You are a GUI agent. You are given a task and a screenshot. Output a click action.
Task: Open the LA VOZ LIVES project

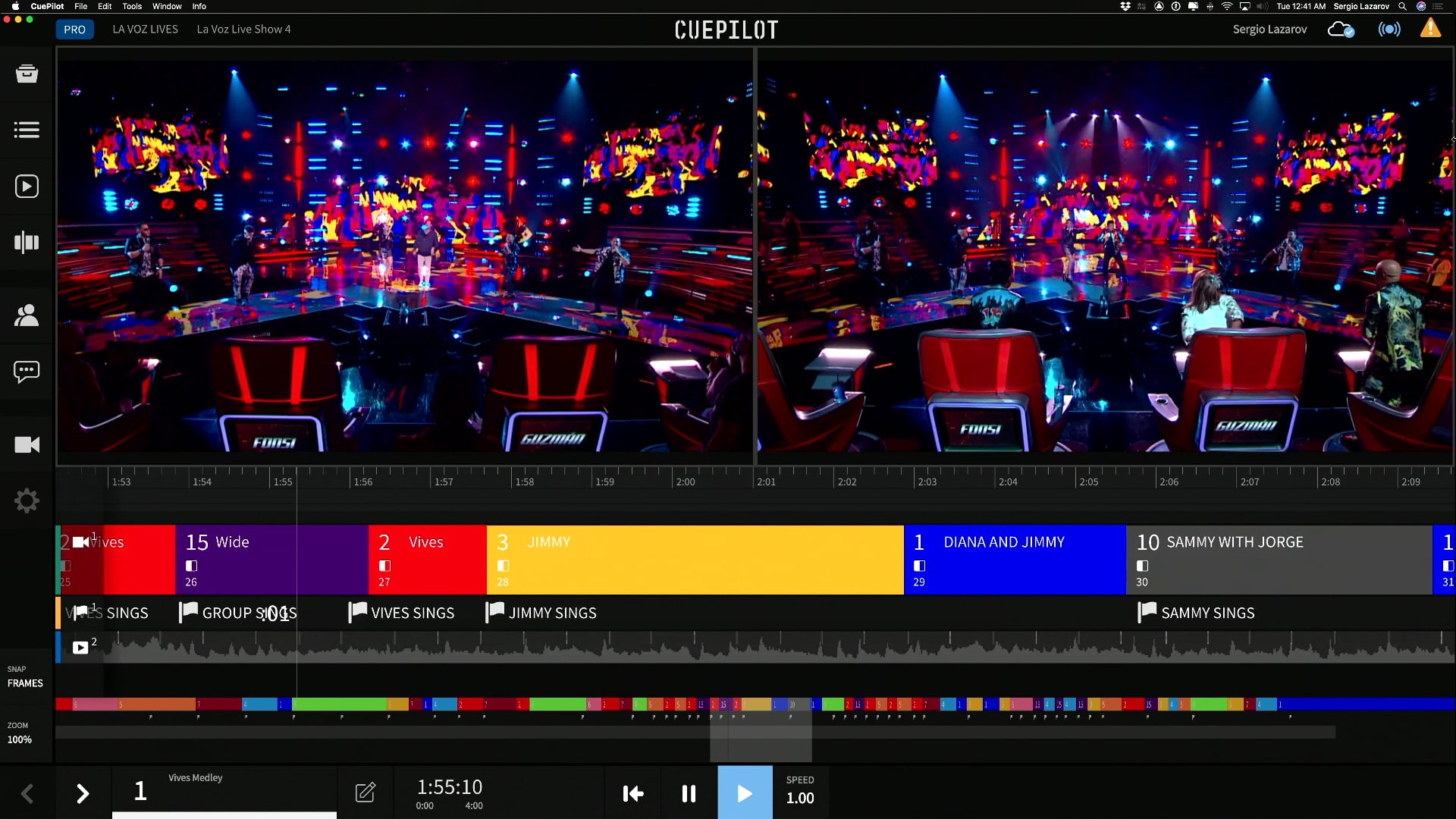pyautogui.click(x=146, y=30)
